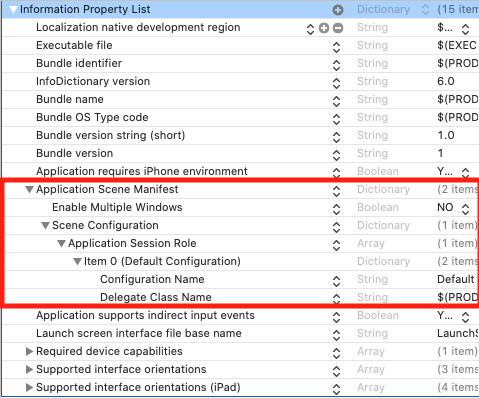Change Enable Multiple Windows NO value

point(465,209)
